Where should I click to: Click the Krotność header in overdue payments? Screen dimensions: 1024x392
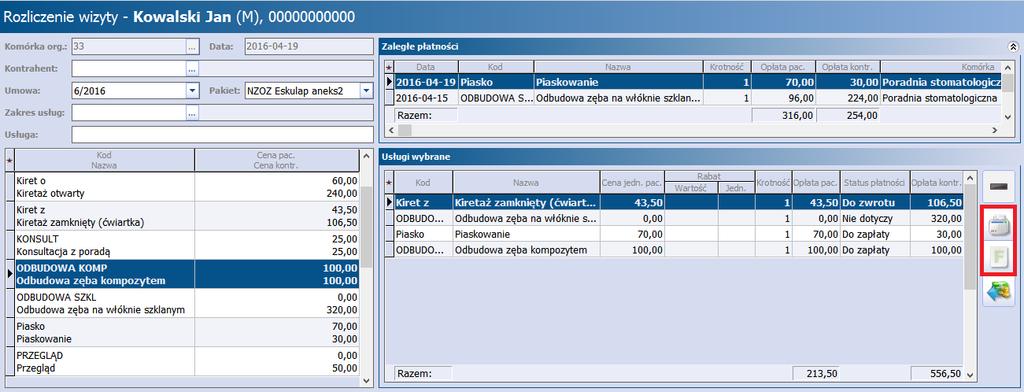tap(727, 67)
